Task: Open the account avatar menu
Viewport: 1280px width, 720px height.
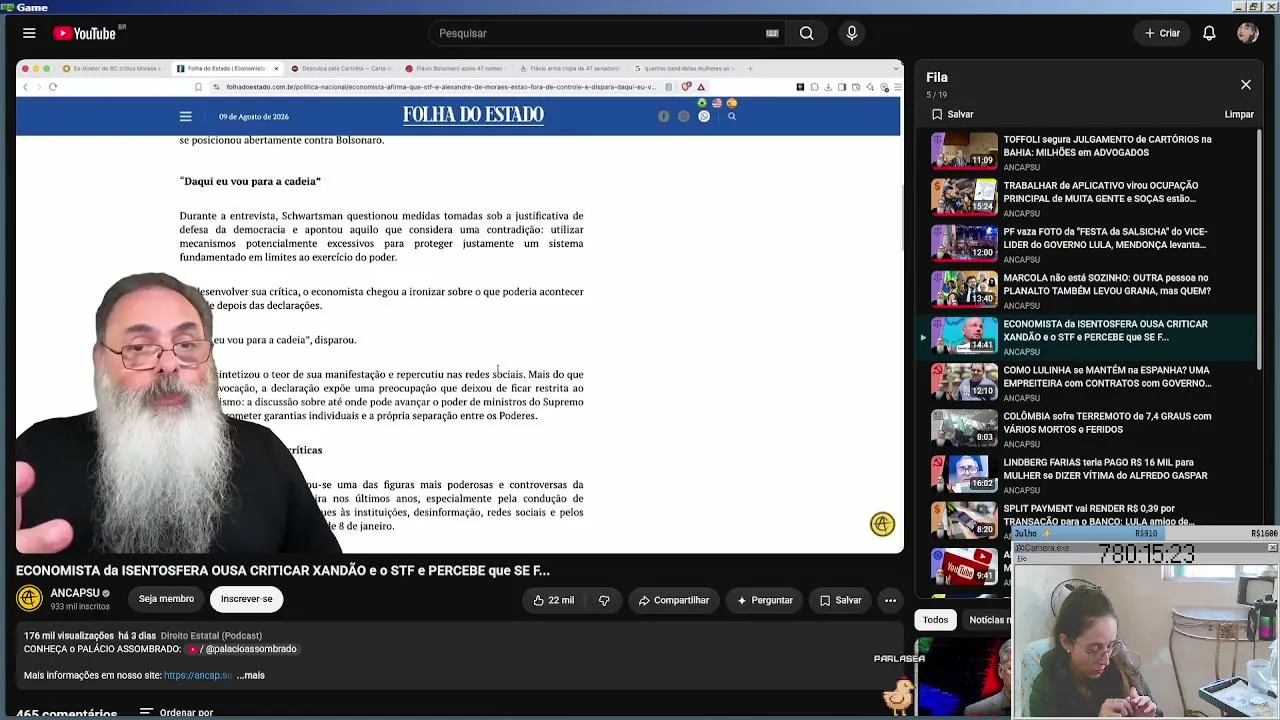Action: pyautogui.click(x=1247, y=33)
